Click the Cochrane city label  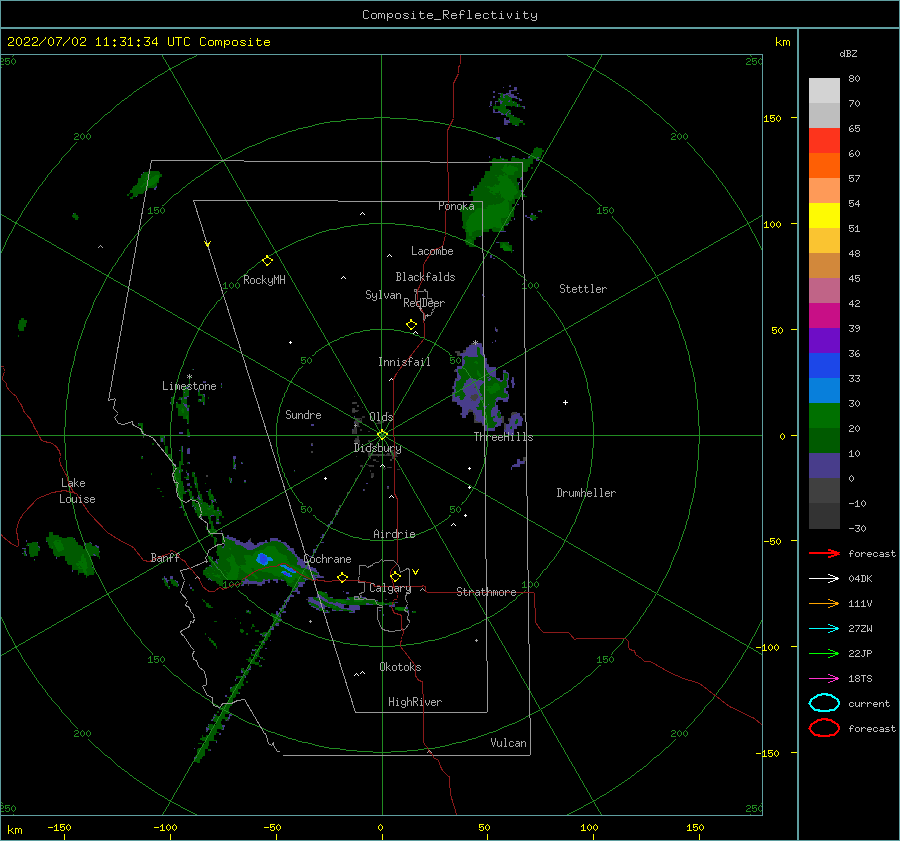click(x=327, y=559)
